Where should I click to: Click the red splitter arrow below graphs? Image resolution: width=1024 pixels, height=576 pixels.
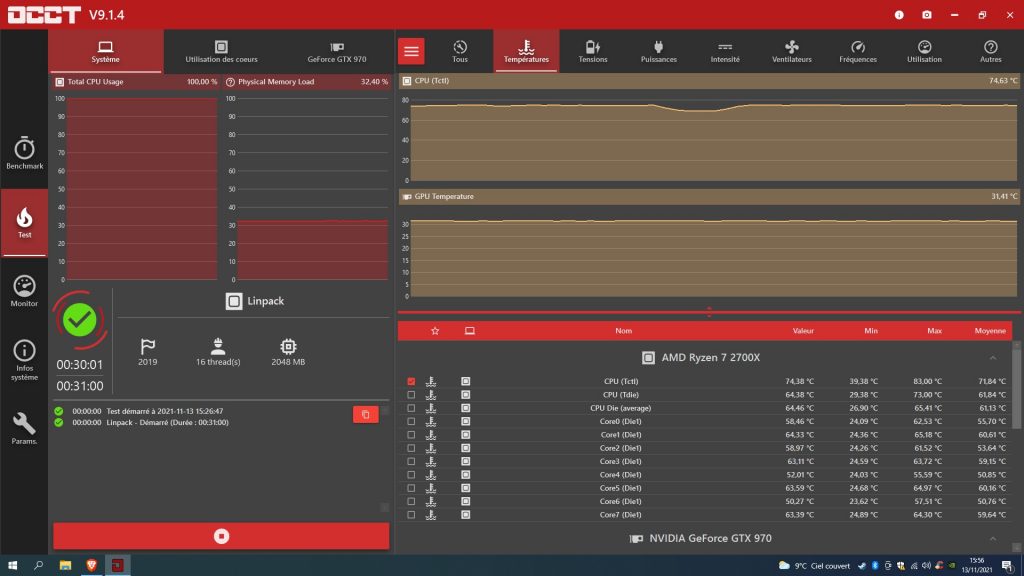(709, 313)
